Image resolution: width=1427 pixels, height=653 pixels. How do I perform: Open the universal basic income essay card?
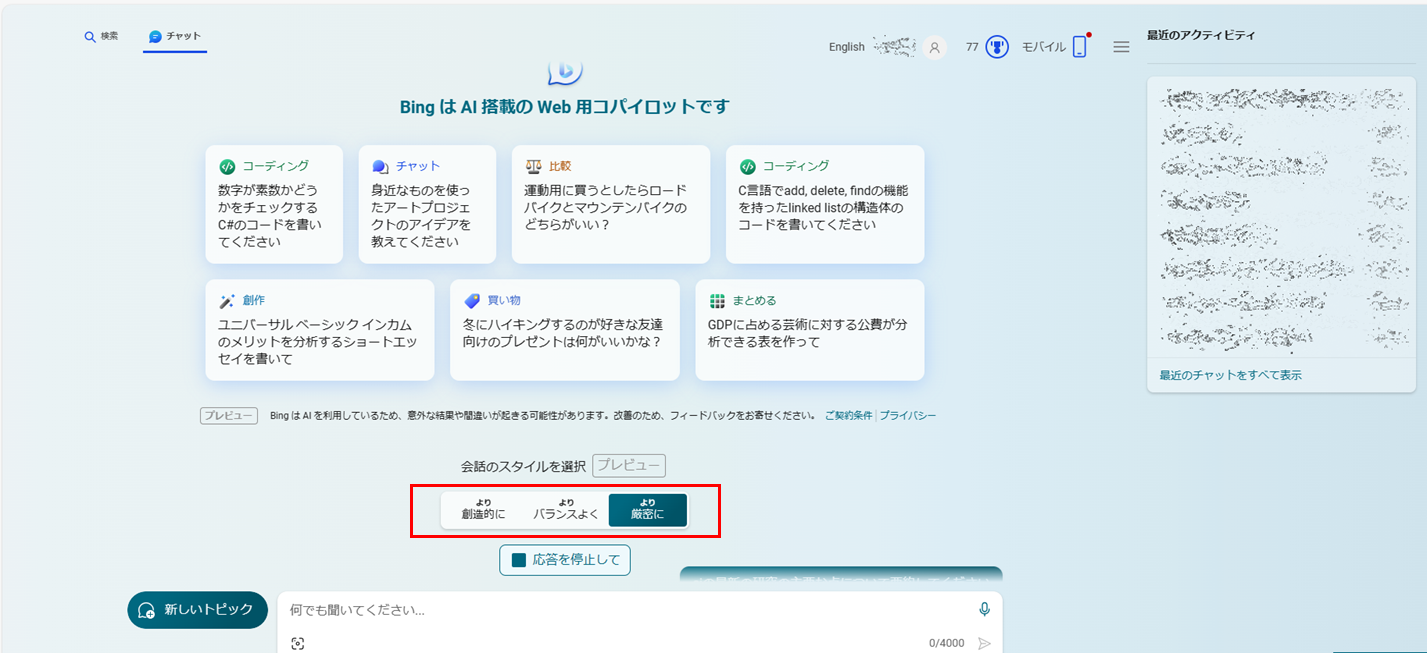click(x=320, y=330)
